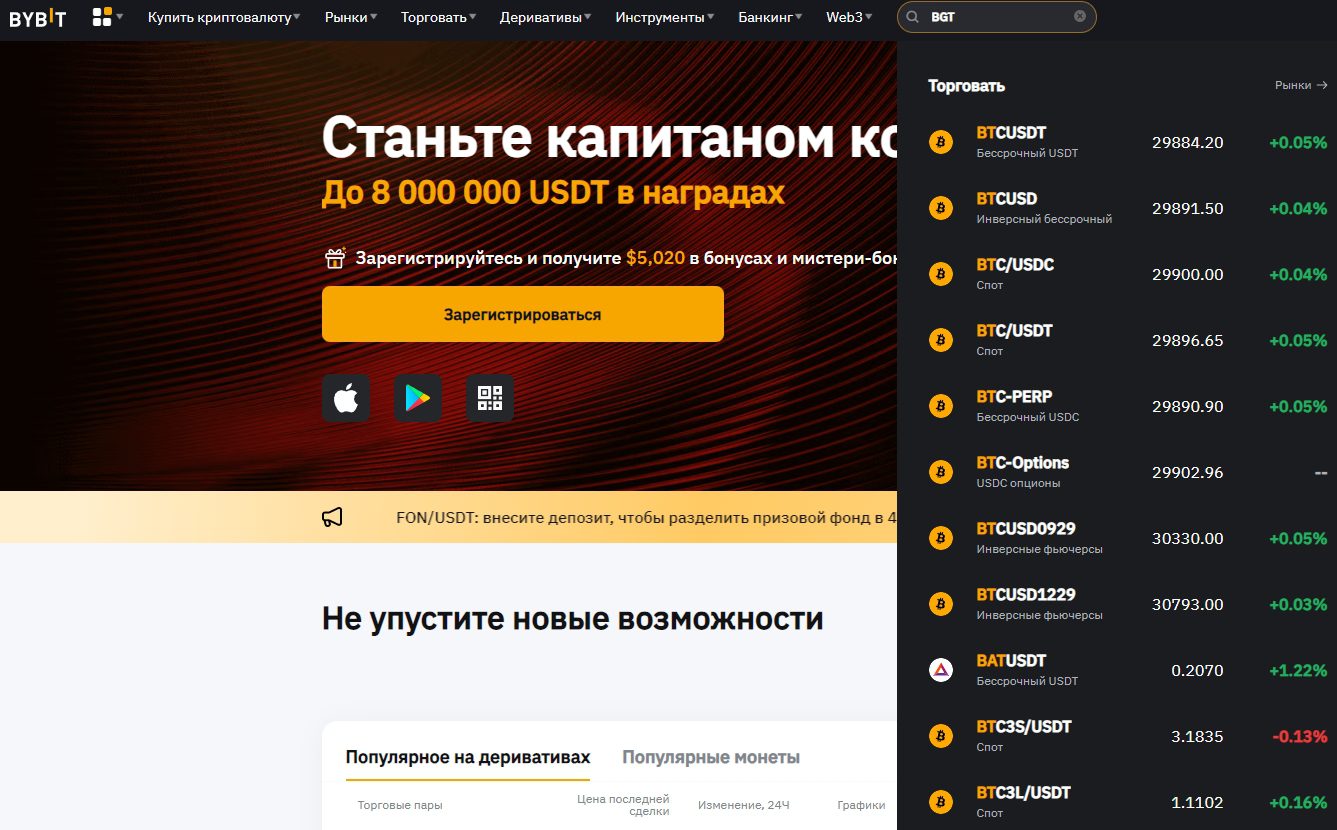
Task: Click the Bitcoin icon beside BTC-PERP
Action: pos(941,406)
